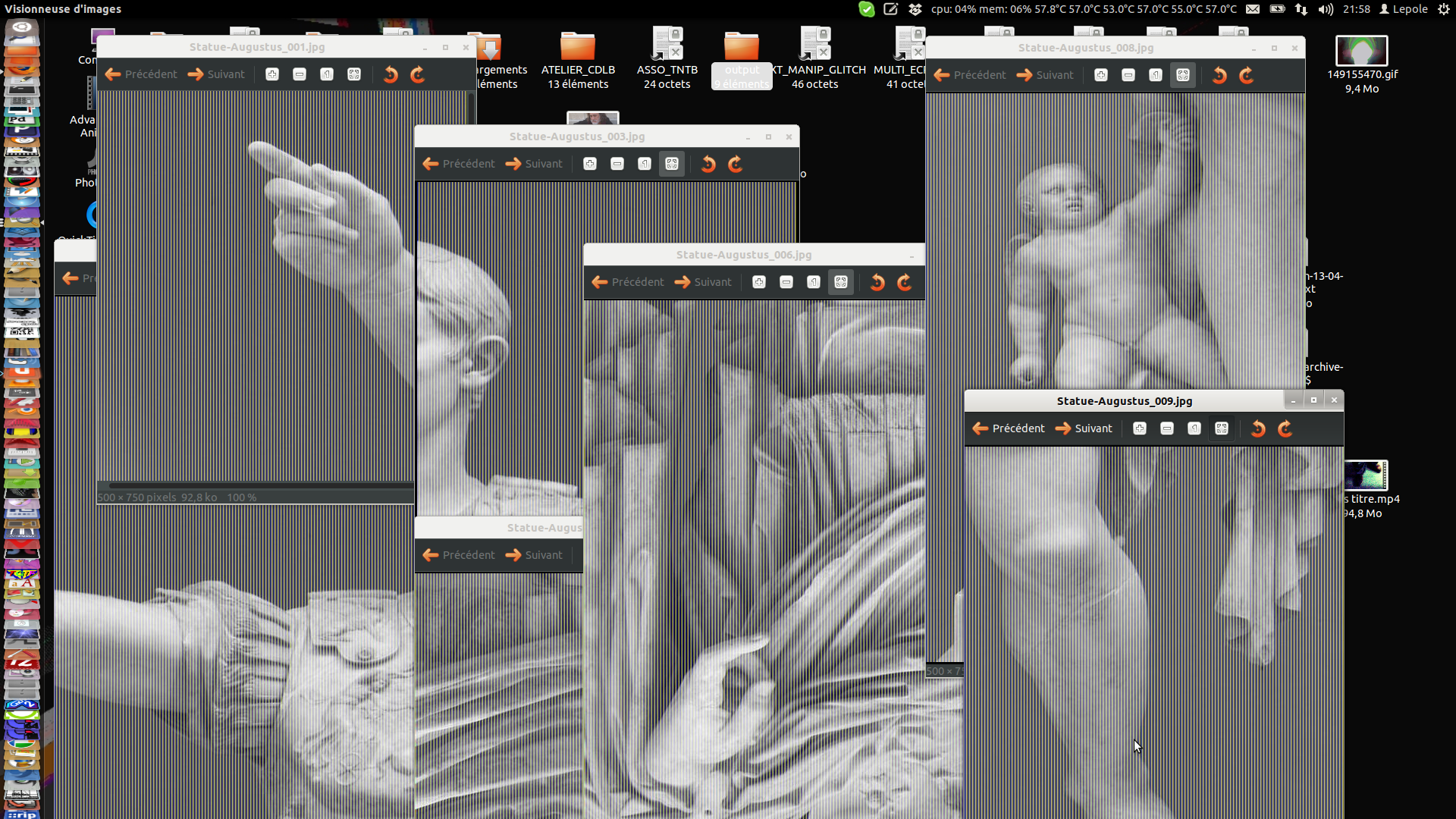Select the 149155470.gif desktop thumbnail

tap(1361, 52)
